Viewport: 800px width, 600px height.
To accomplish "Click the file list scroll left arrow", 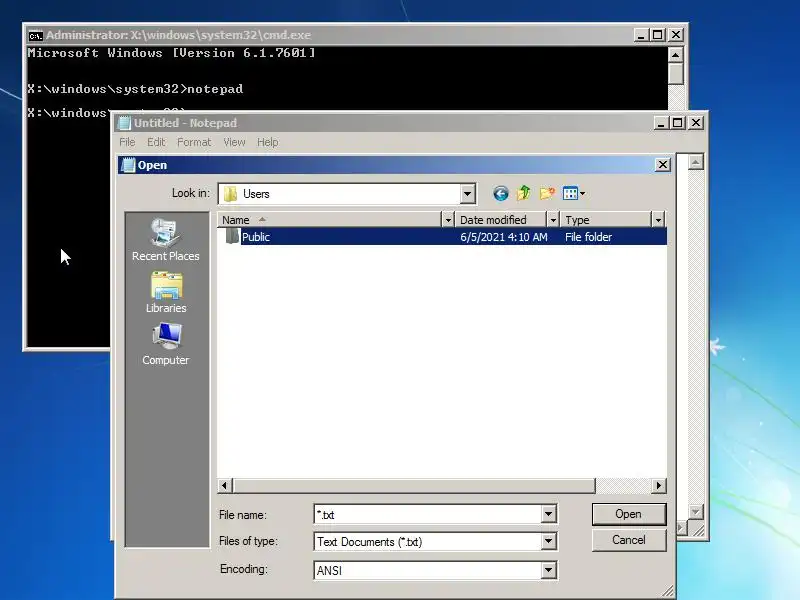I will [225, 486].
